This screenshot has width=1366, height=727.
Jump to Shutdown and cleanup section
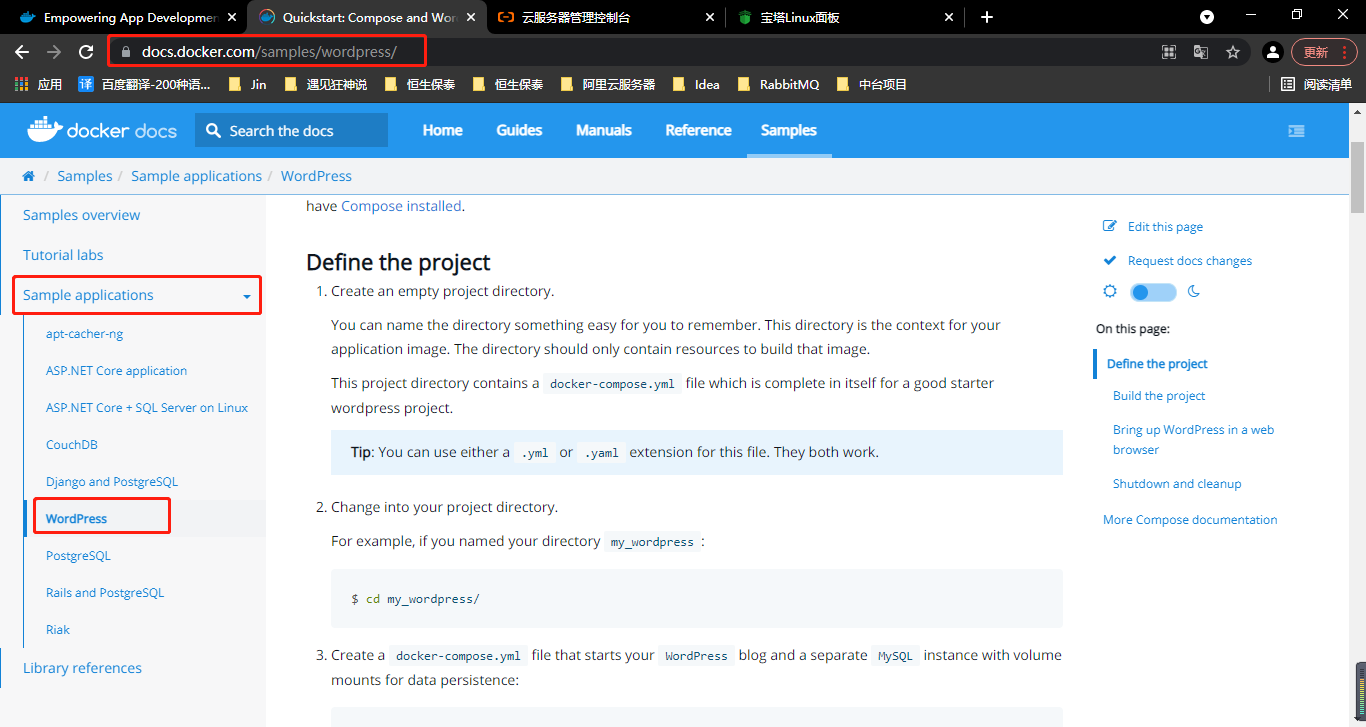click(x=1177, y=484)
